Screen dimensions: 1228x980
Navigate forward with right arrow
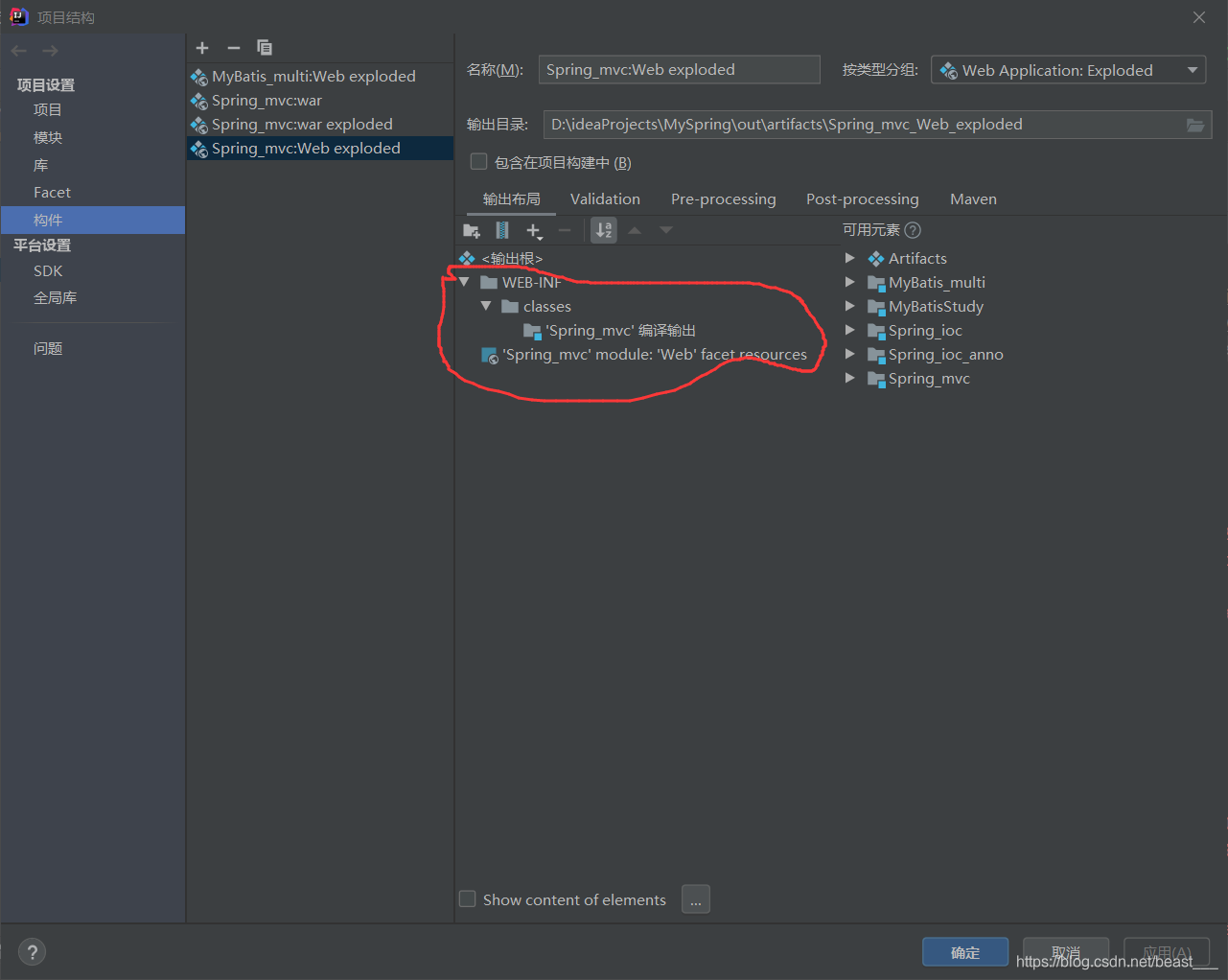[x=50, y=51]
